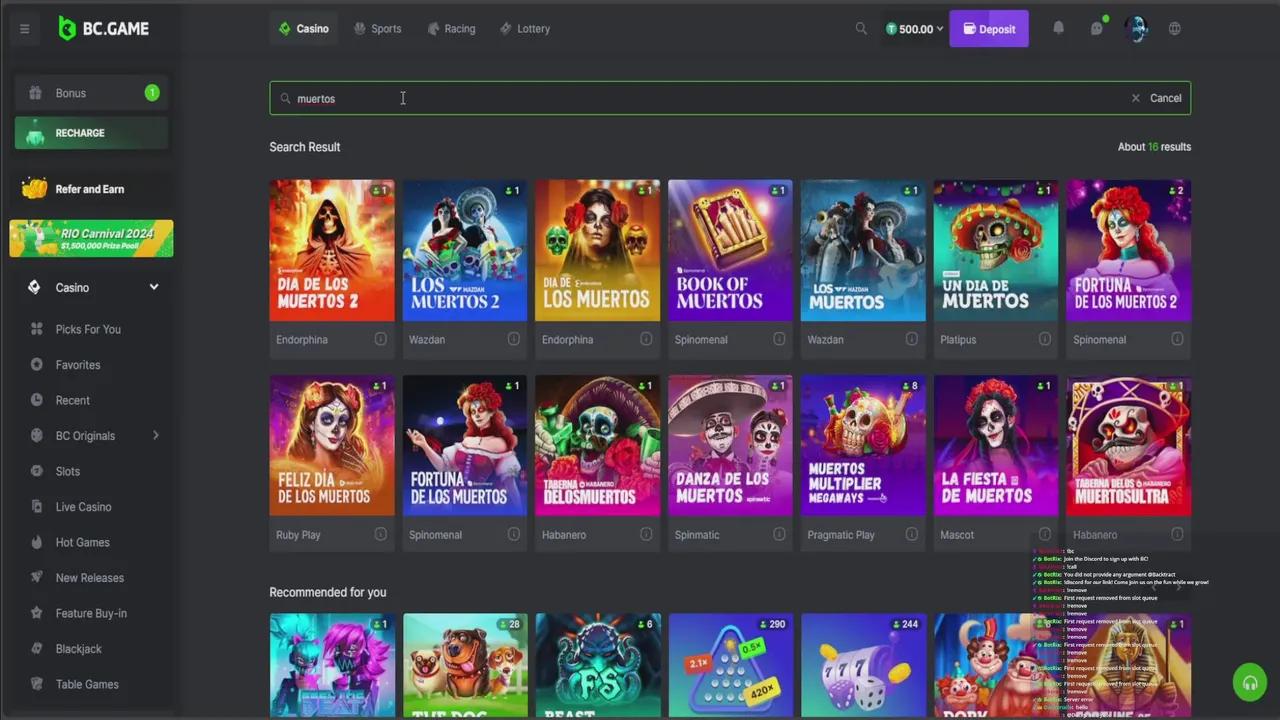Open the Bonus button
This screenshot has height=720, width=1280.
91,93
